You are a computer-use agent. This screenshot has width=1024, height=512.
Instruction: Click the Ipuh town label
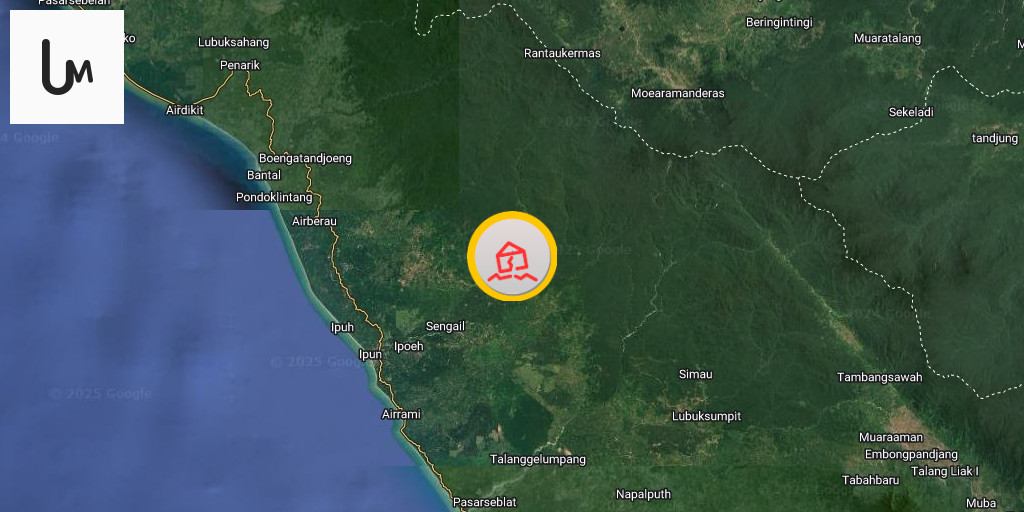tap(342, 327)
